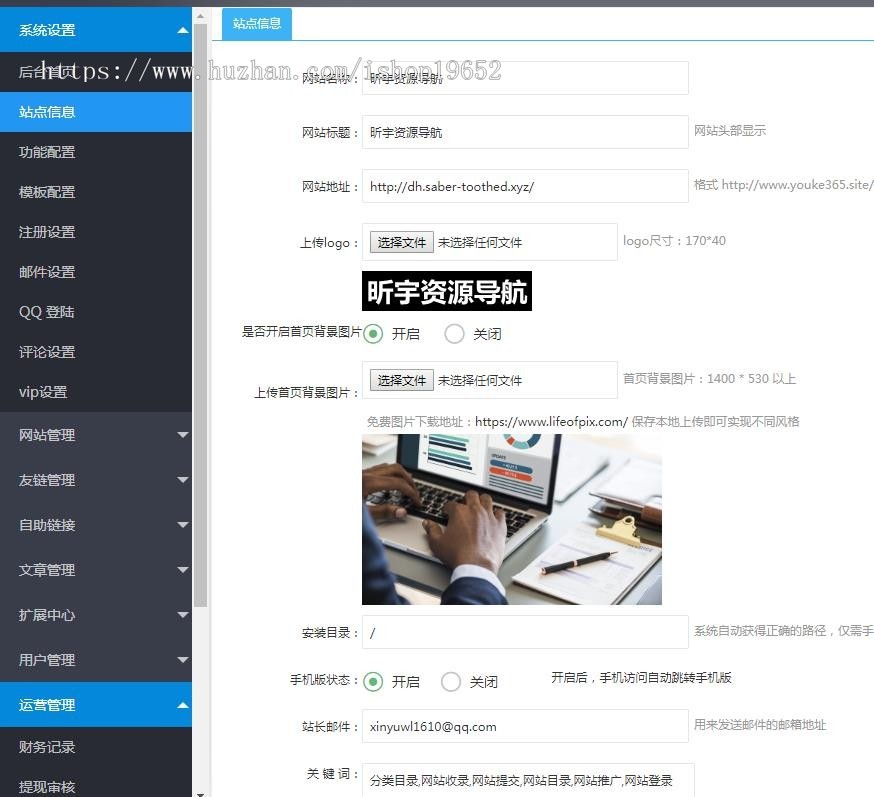This screenshot has height=797, width=874.
Task: Open 注册设置 menu item
Action: [x=96, y=232]
